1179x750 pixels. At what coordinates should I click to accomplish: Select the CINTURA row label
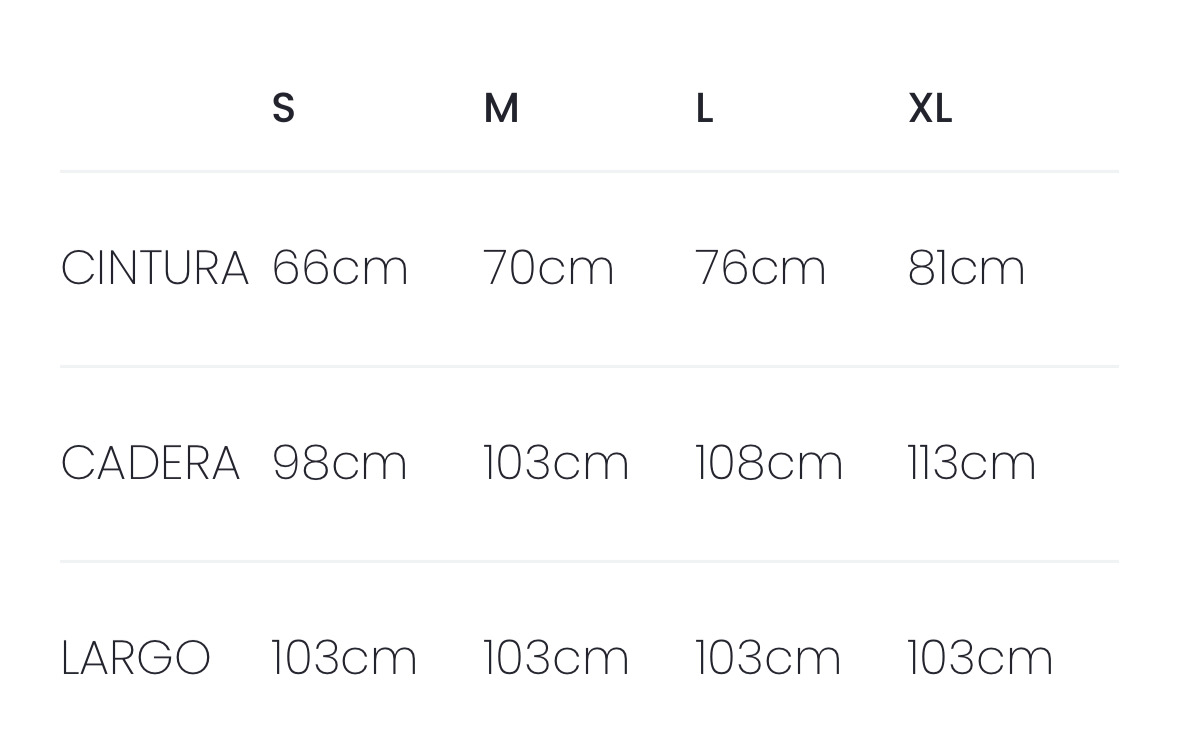click(x=154, y=268)
